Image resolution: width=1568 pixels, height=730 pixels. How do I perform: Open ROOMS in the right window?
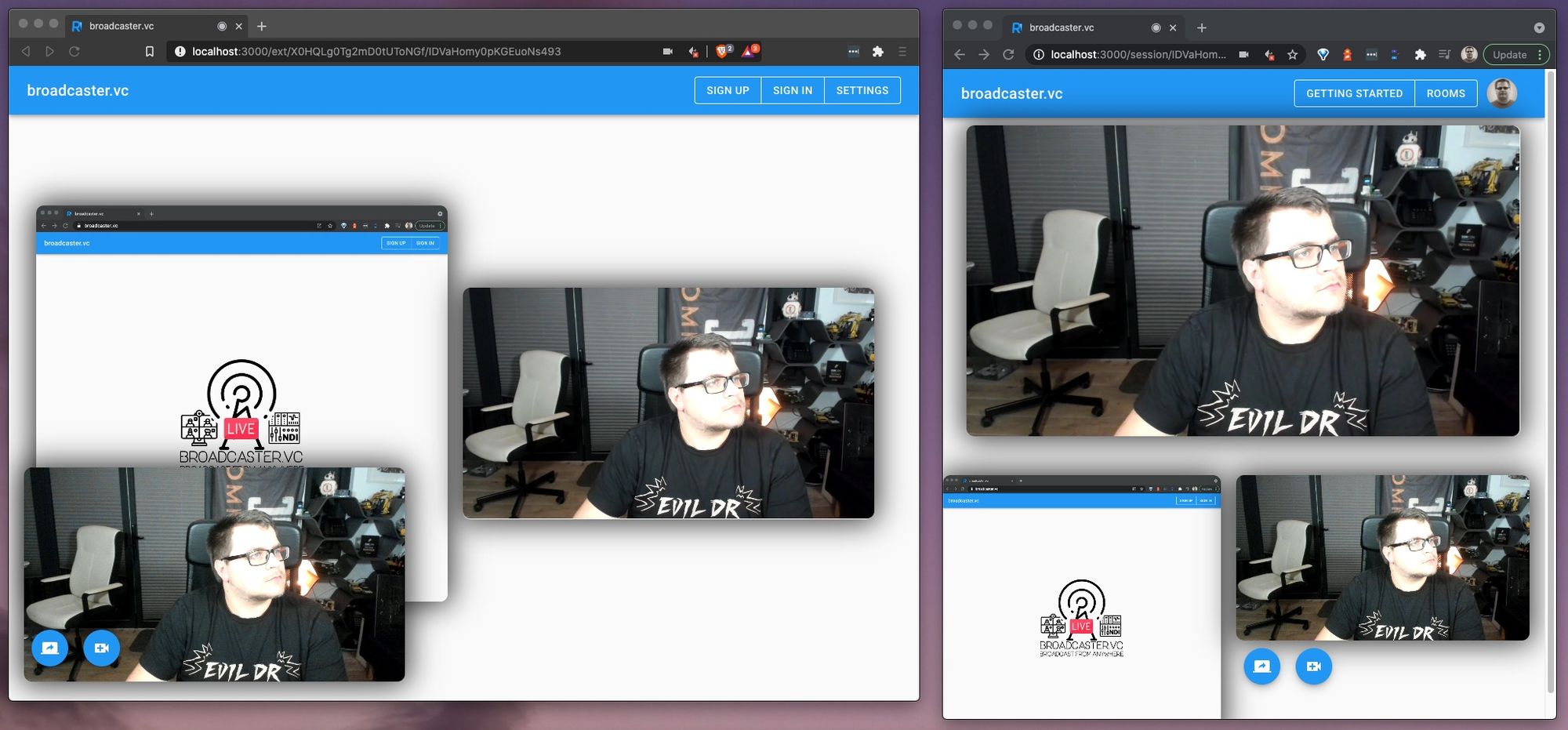click(1446, 93)
